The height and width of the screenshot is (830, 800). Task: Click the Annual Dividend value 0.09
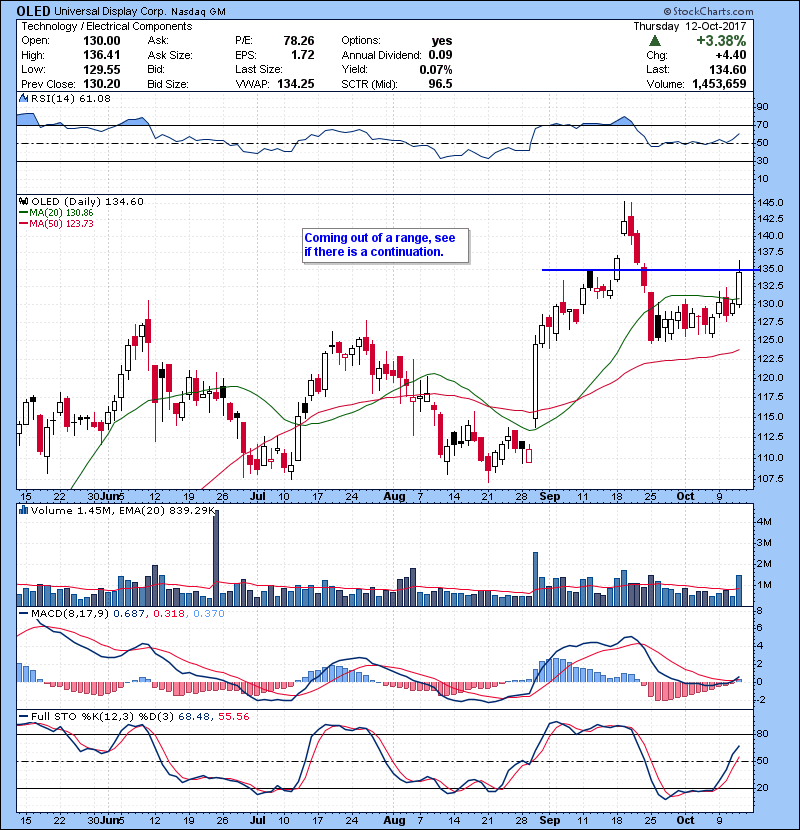click(440, 55)
